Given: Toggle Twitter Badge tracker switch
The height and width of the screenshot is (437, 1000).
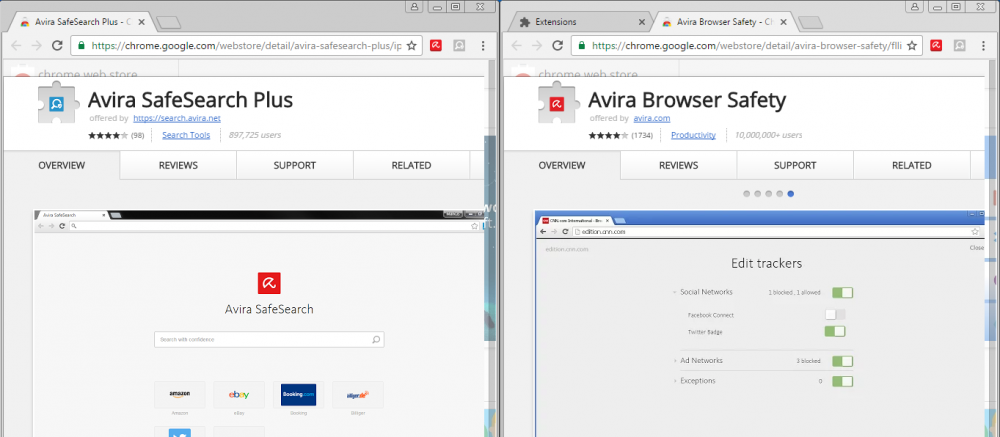Looking at the screenshot, I should (835, 332).
